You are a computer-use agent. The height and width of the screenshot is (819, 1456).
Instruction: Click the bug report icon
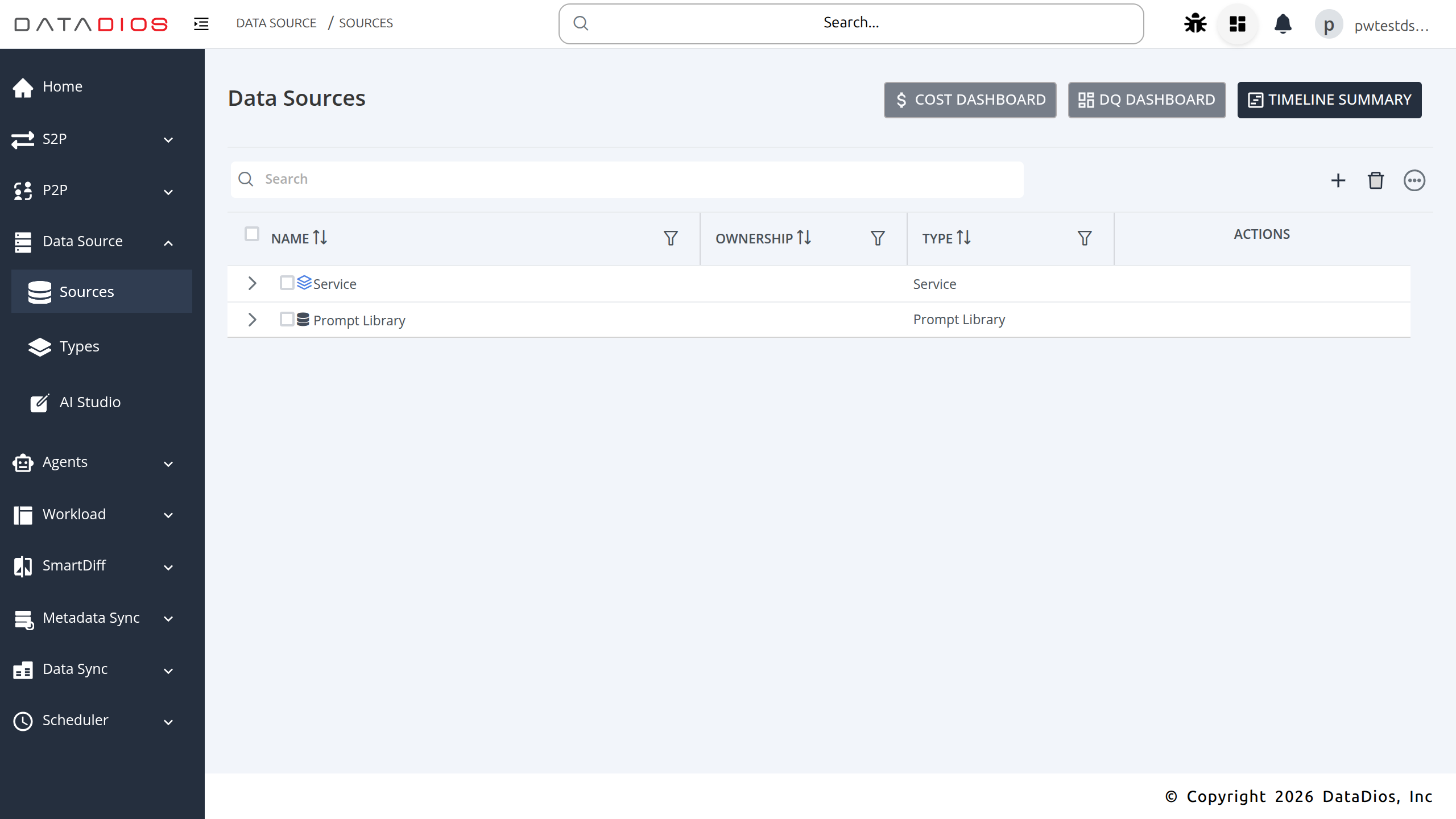point(1194,23)
